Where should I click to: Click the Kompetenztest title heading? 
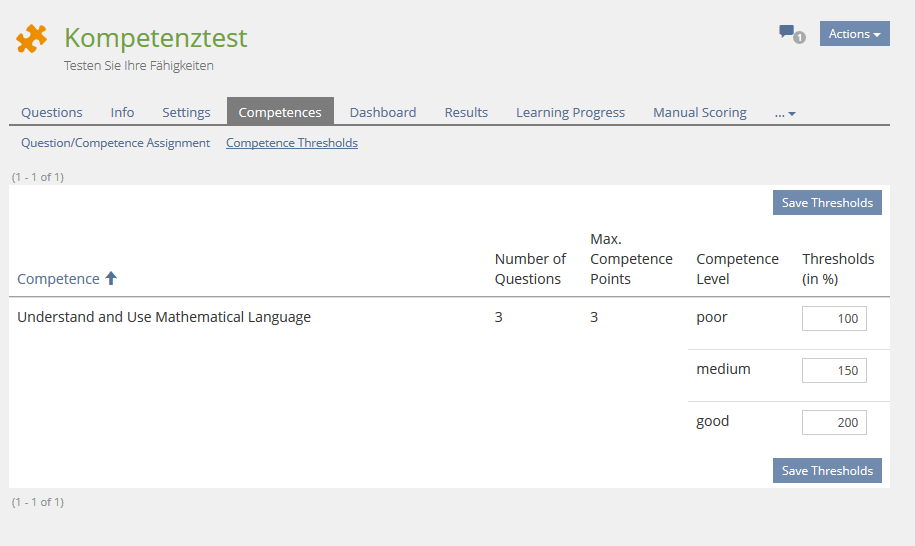(156, 38)
